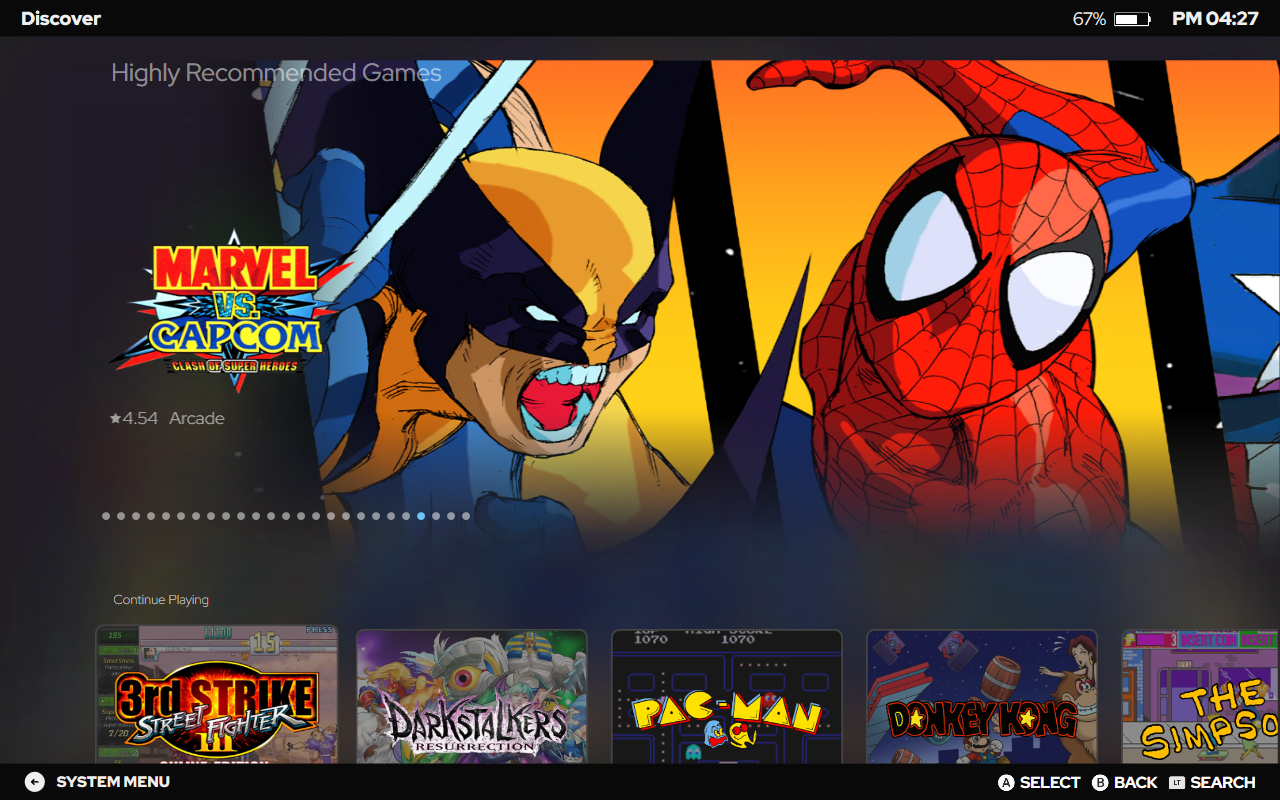
Task: Select the first carousel page dot
Action: (106, 516)
